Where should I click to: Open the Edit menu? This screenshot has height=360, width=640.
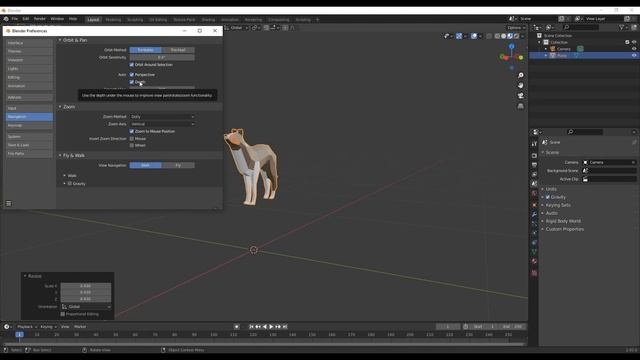pyautogui.click(x=26, y=19)
